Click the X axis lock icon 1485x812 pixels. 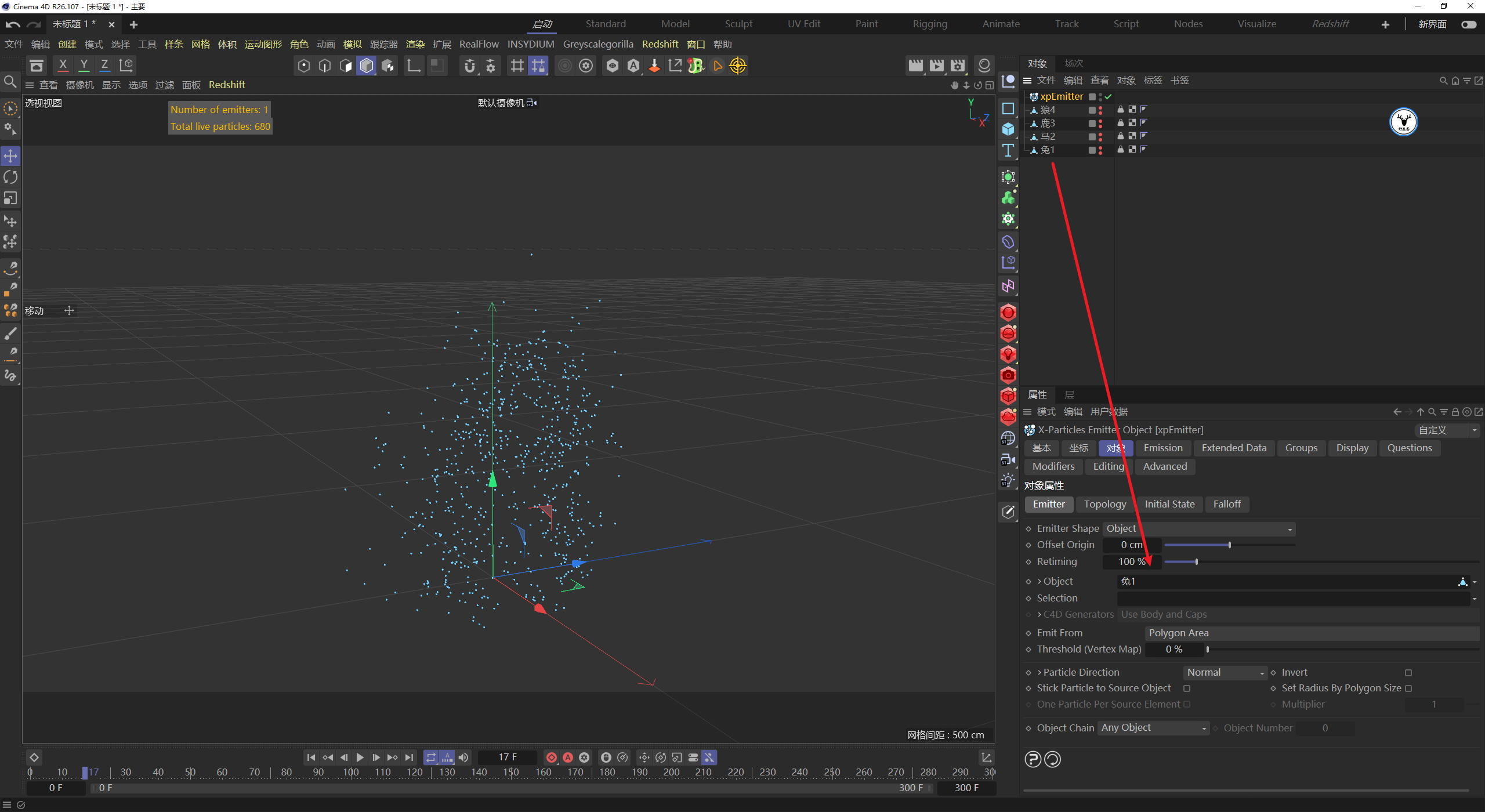pos(63,66)
